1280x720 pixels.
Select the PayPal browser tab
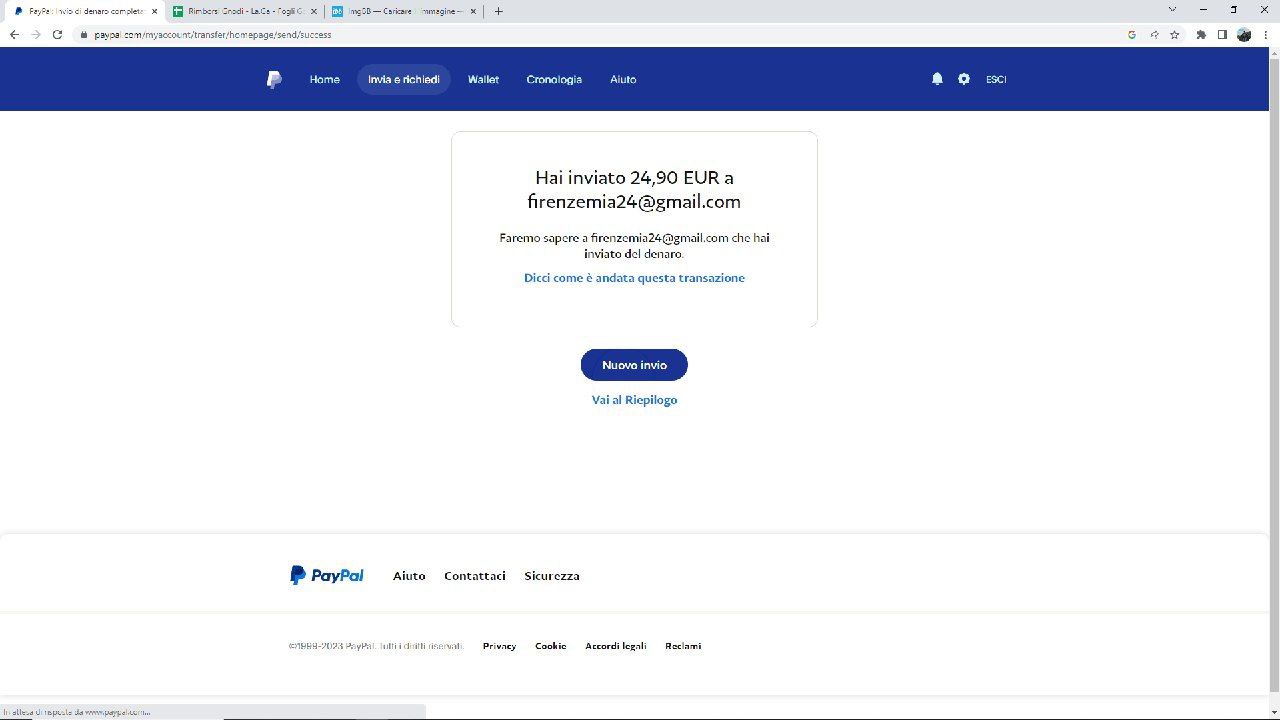[84, 11]
